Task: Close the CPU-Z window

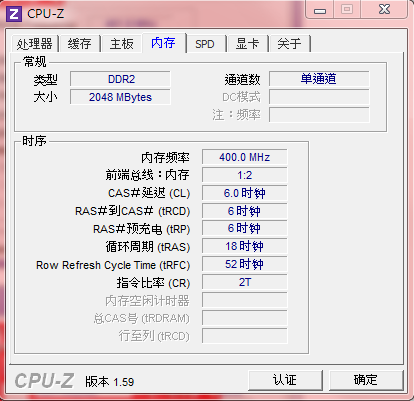Action: (x=384, y=9)
